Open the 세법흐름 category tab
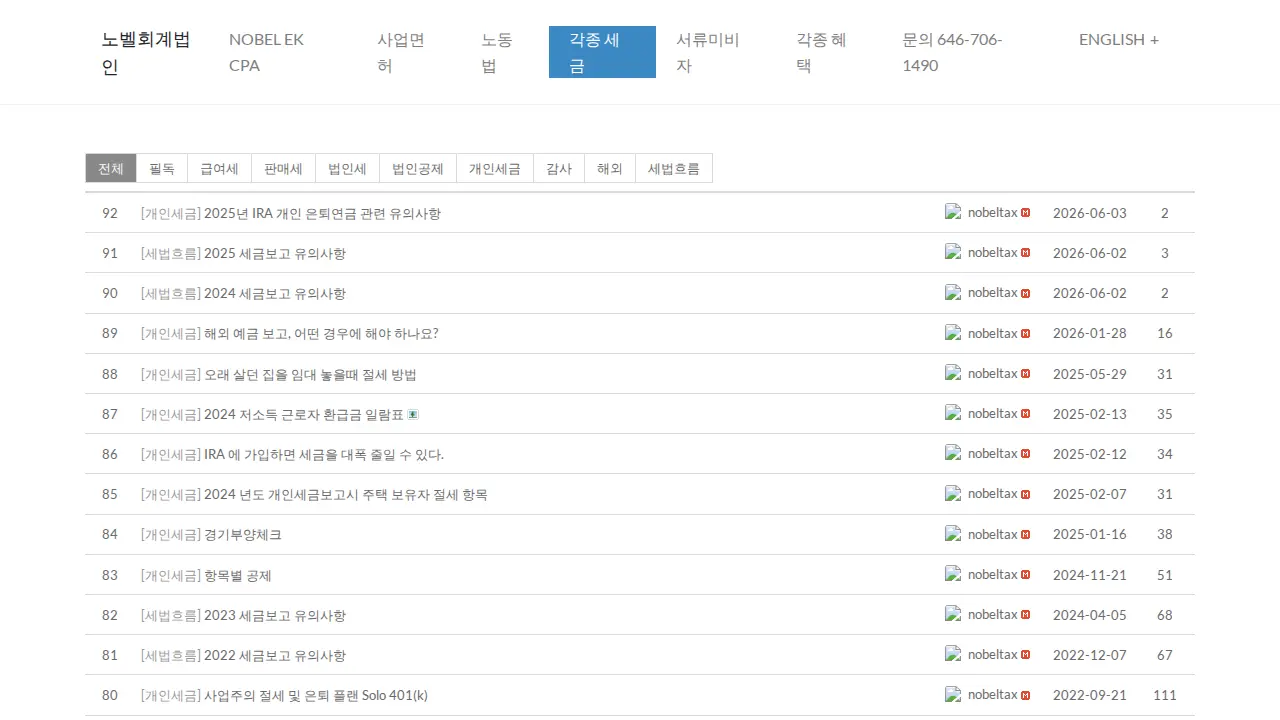Image resolution: width=1280 pixels, height=720 pixels. (x=674, y=168)
